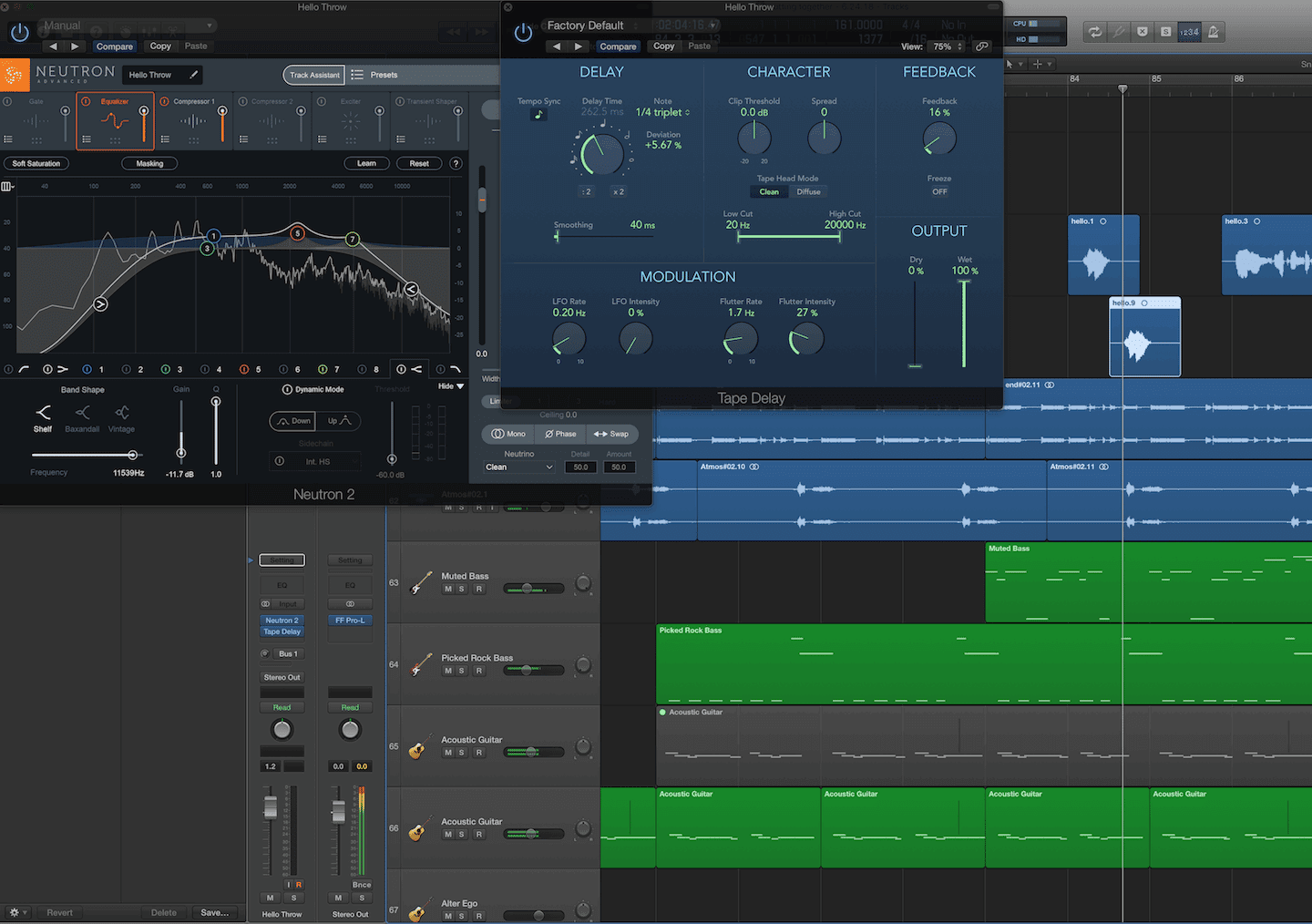Select the Shelf band shape icon
1312x924 pixels.
tap(43, 413)
